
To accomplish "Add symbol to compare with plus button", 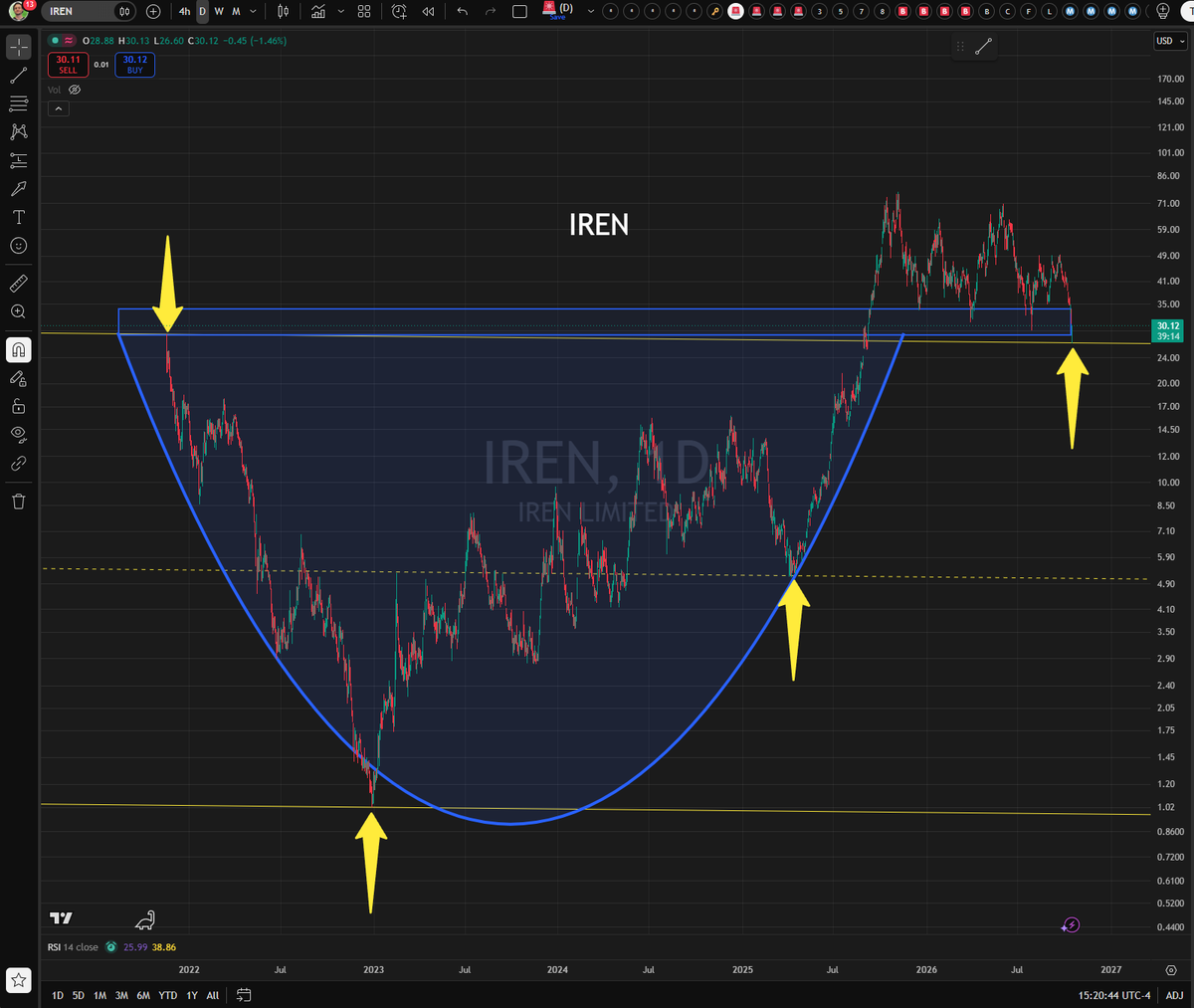I will [153, 11].
